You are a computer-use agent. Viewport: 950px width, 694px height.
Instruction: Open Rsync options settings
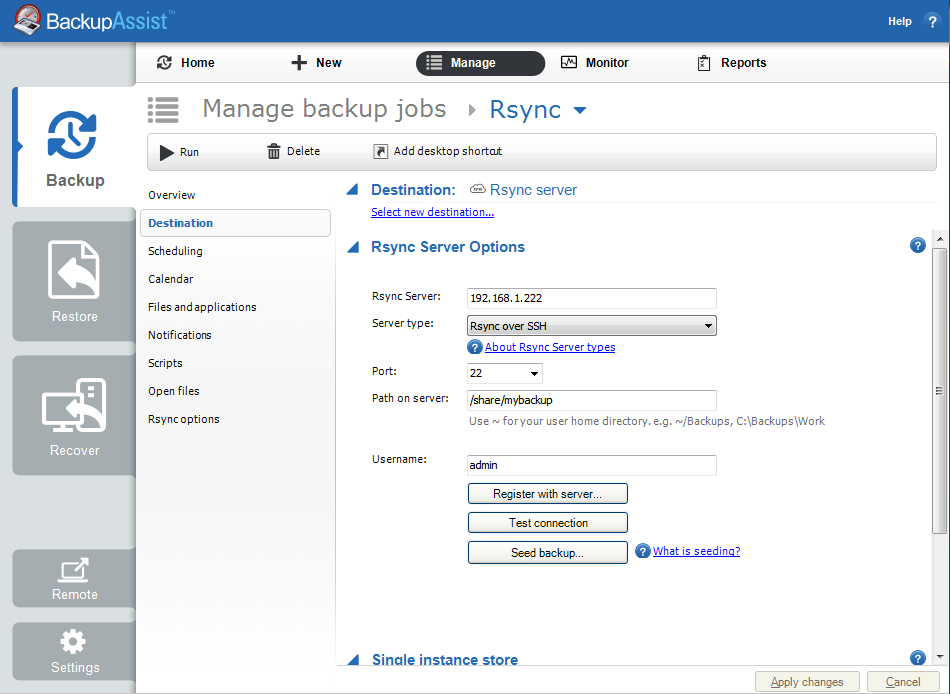[x=184, y=419]
